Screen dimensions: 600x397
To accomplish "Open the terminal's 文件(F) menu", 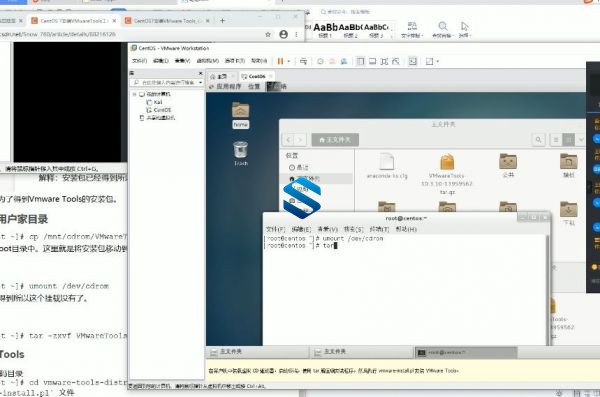I will (276, 229).
